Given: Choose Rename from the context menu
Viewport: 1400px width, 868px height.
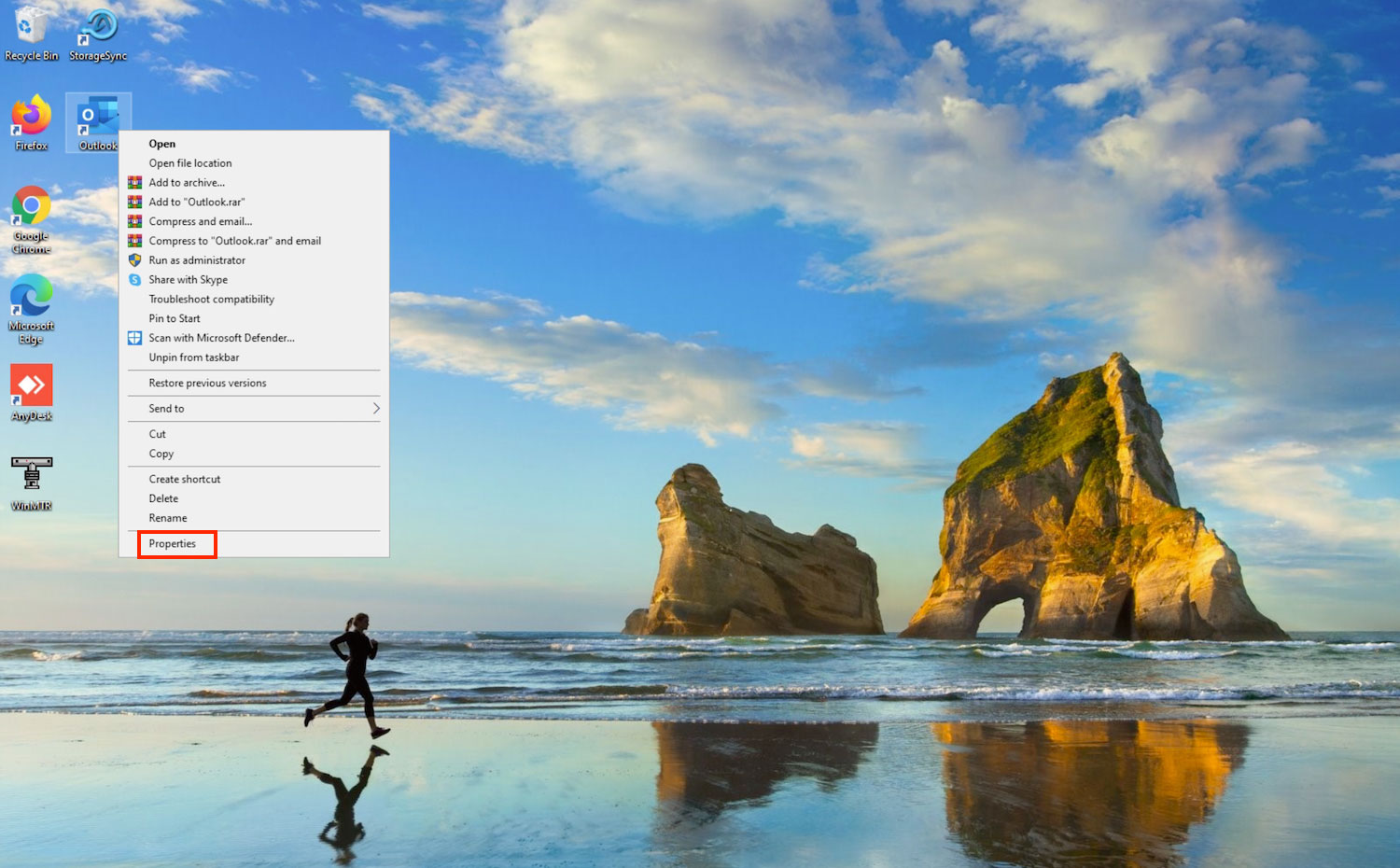Looking at the screenshot, I should pyautogui.click(x=168, y=519).
